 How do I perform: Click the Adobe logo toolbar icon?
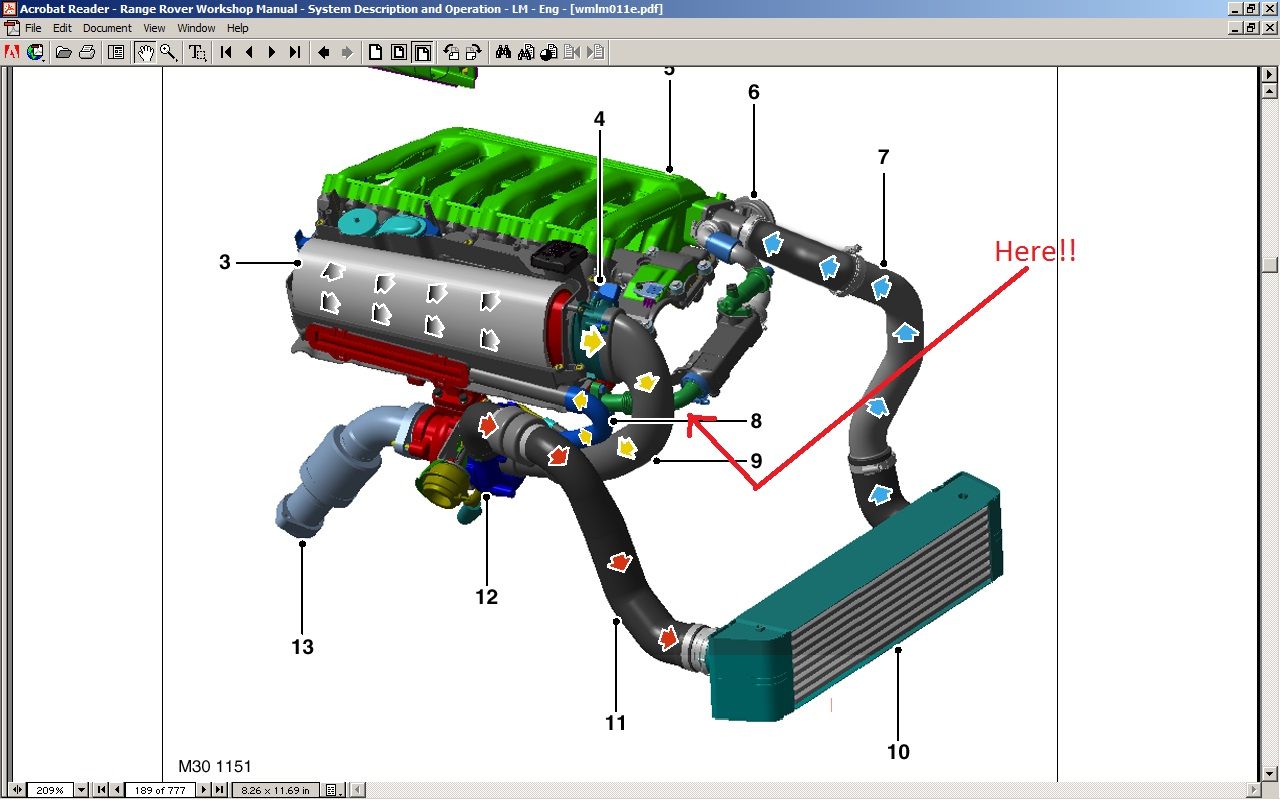(12, 52)
